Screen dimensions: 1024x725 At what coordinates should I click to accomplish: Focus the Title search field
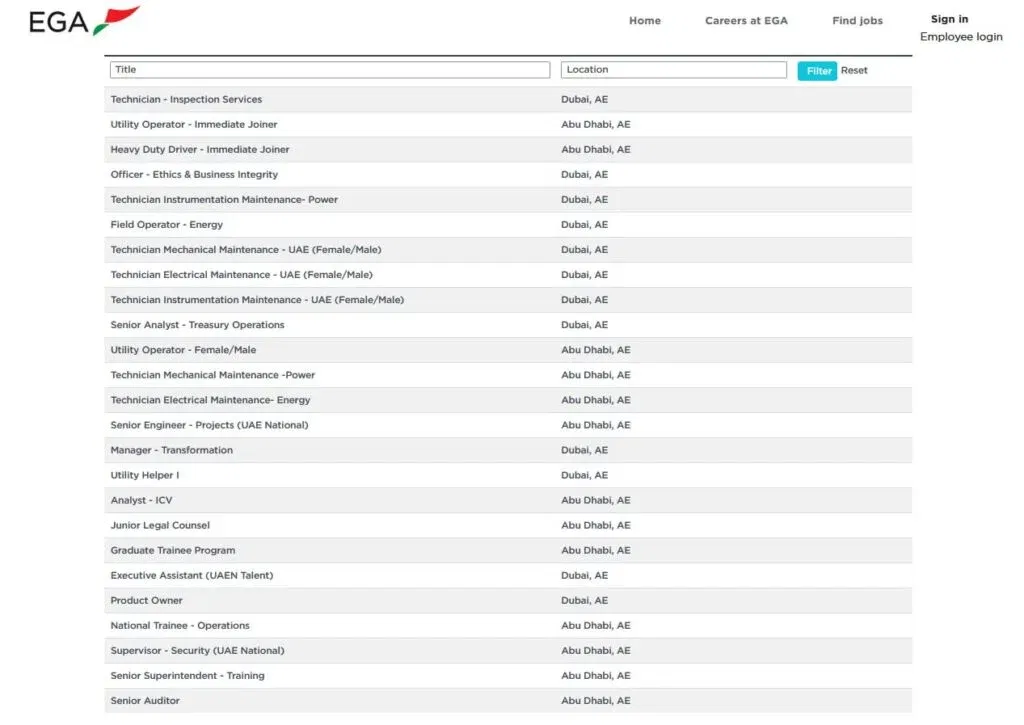pyautogui.click(x=330, y=70)
